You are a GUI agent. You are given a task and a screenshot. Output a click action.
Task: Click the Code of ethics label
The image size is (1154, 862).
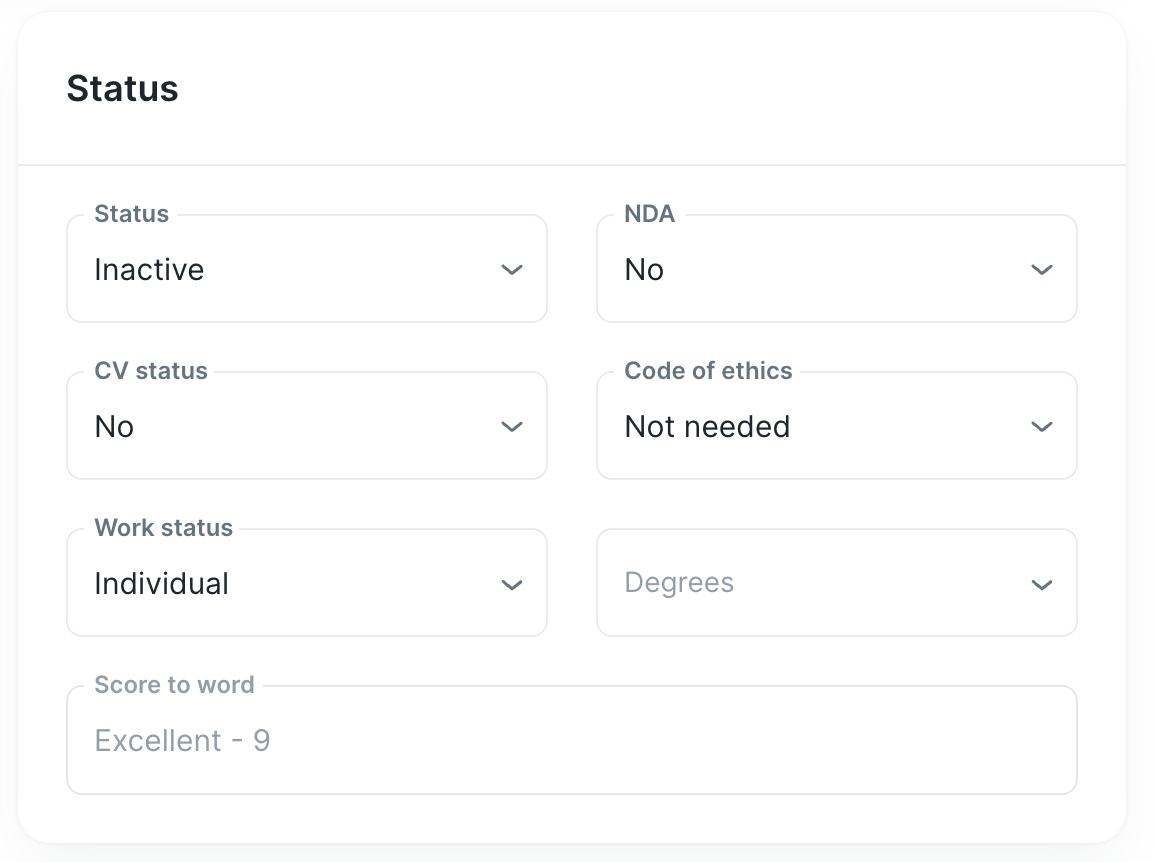coord(708,370)
